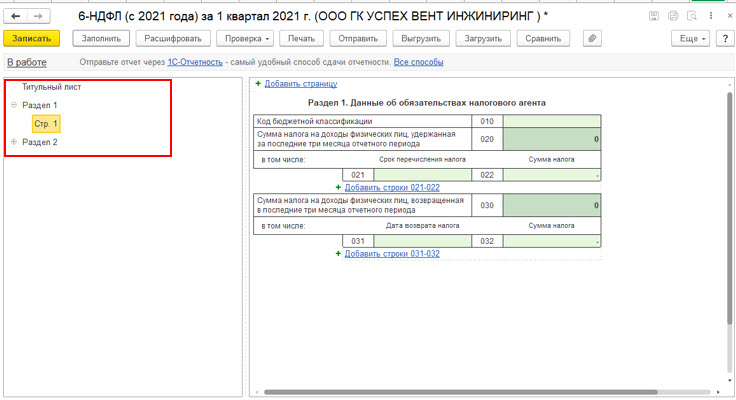Click the Дата возврата налога column header

(422, 225)
